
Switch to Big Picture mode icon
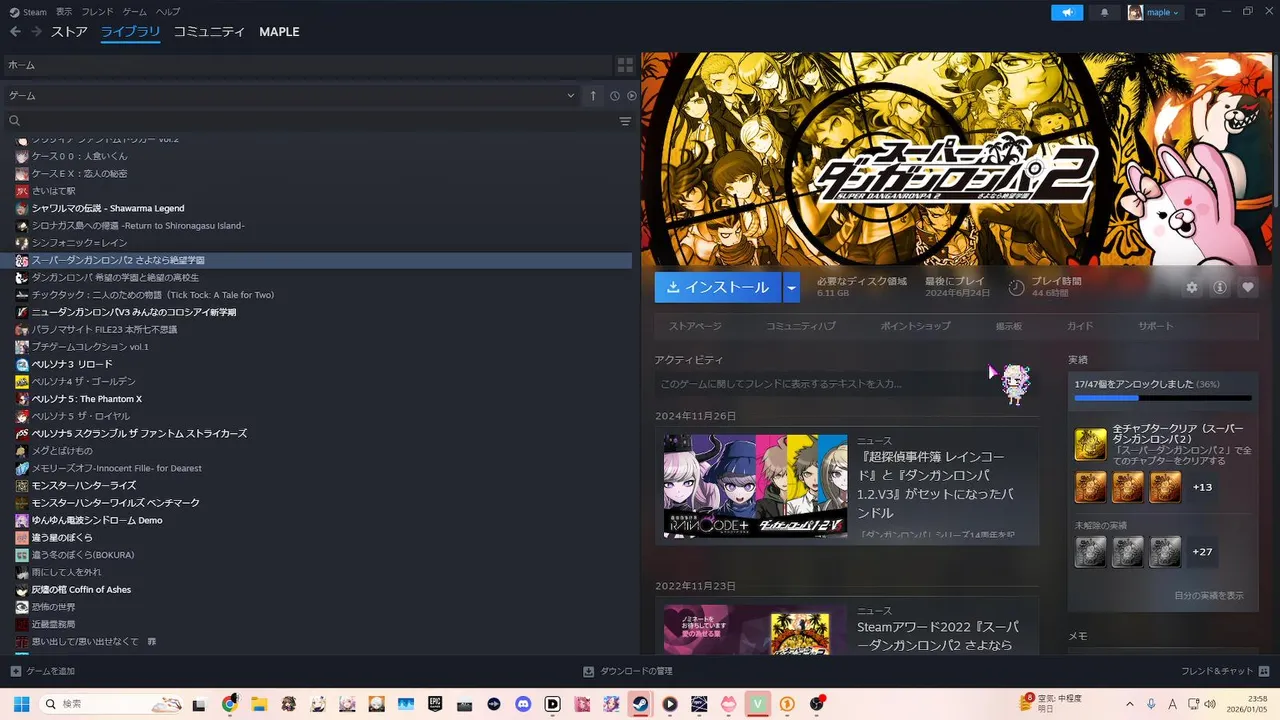[x=1201, y=12]
